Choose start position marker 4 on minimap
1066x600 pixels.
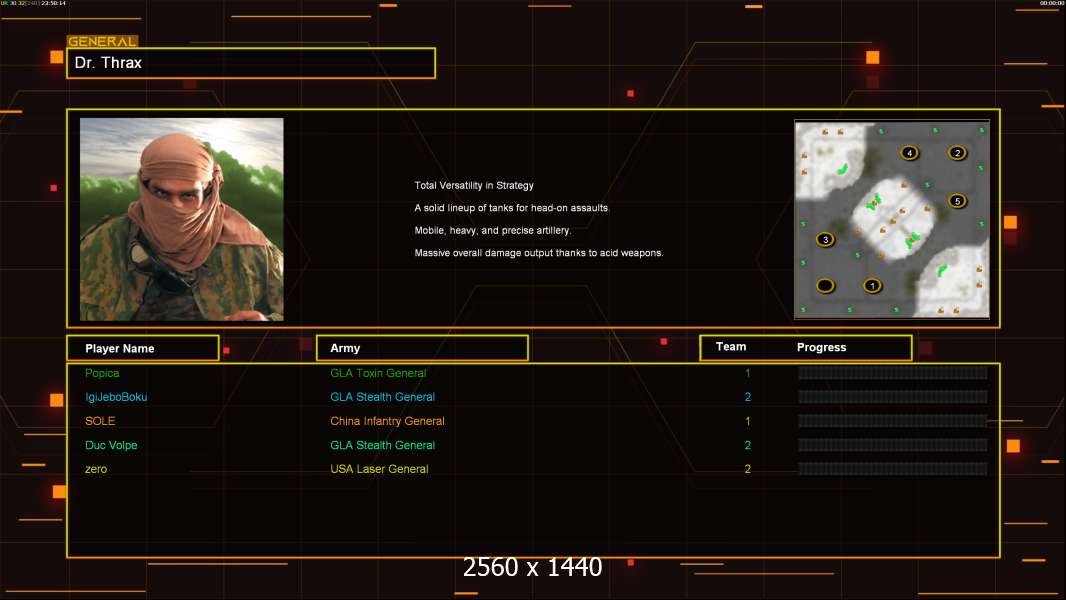(x=910, y=153)
